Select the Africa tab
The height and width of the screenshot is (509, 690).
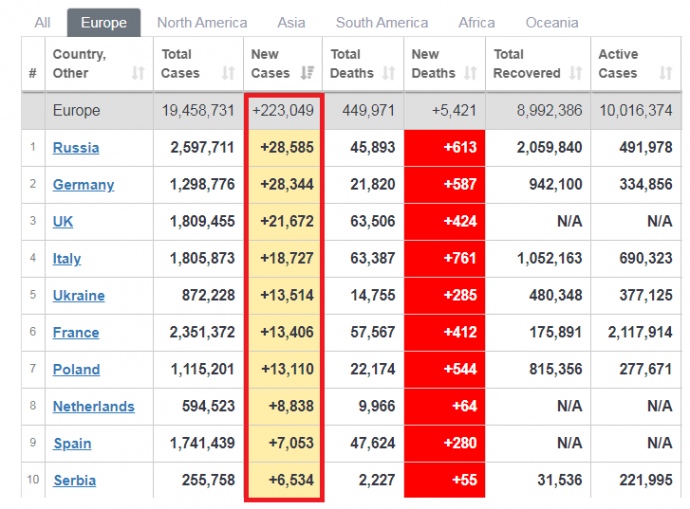[476, 22]
